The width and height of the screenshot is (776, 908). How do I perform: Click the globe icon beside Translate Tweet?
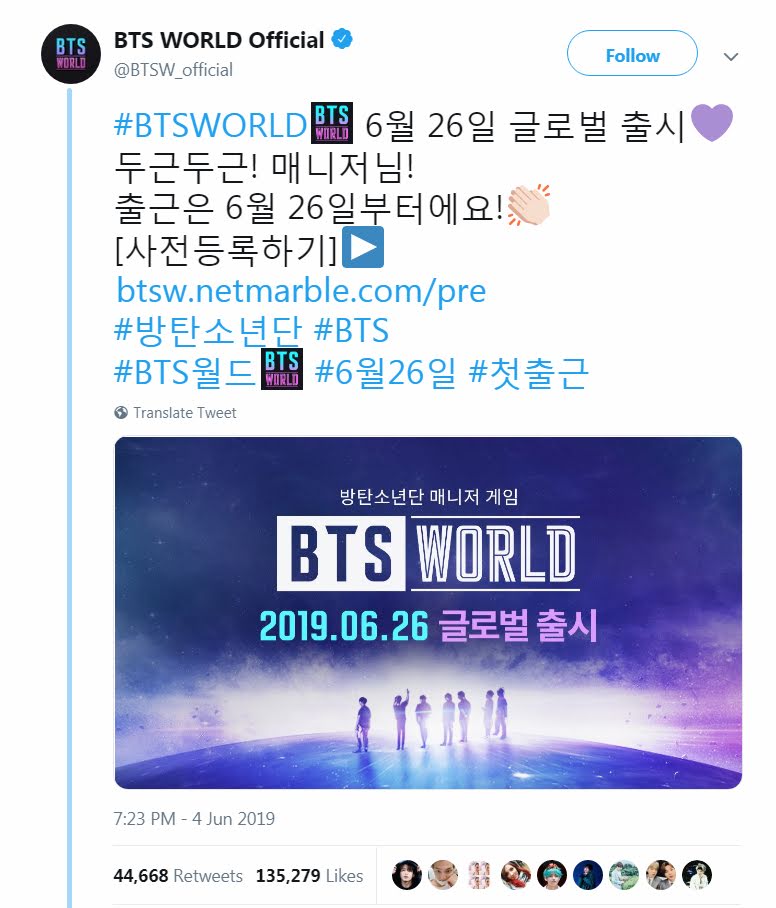click(121, 412)
